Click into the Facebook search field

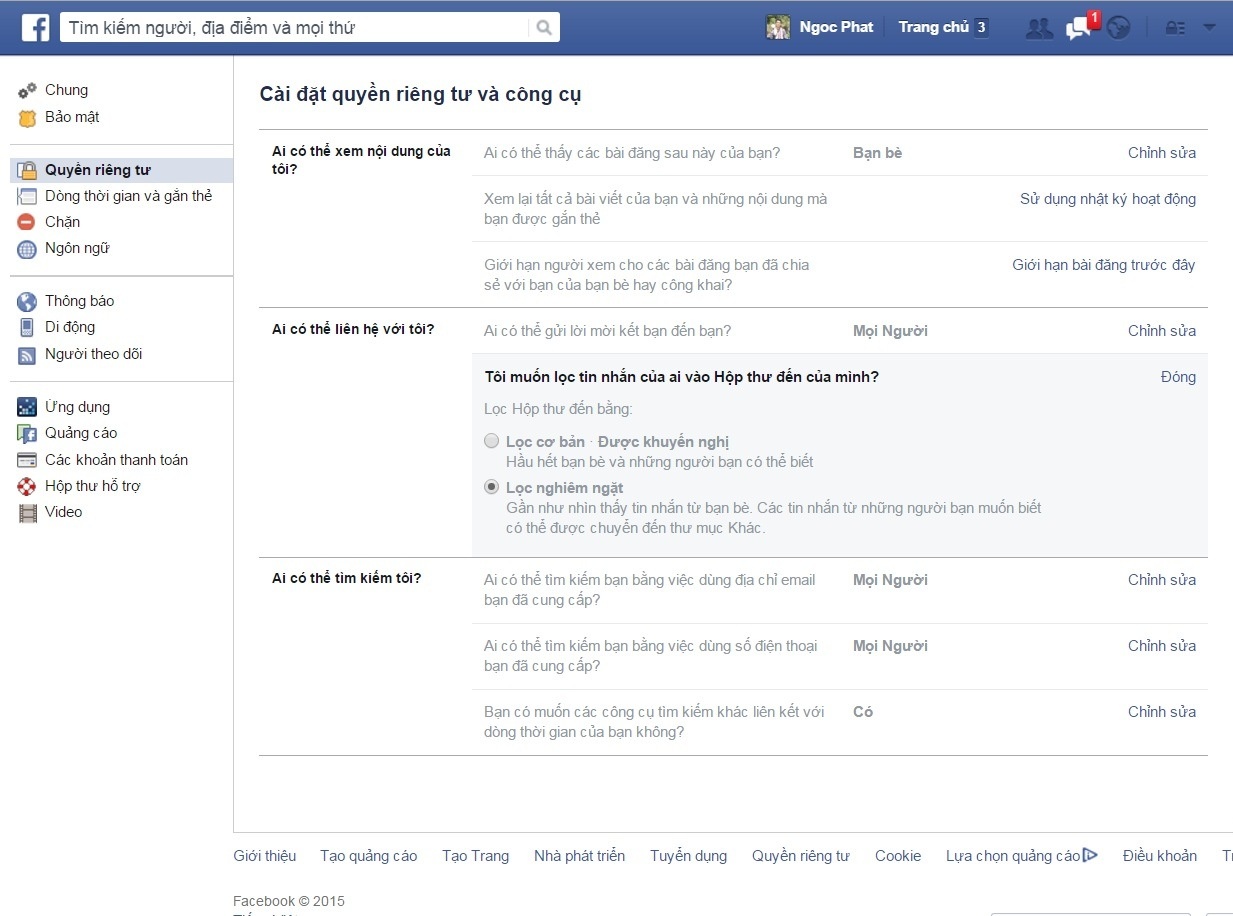pos(295,28)
